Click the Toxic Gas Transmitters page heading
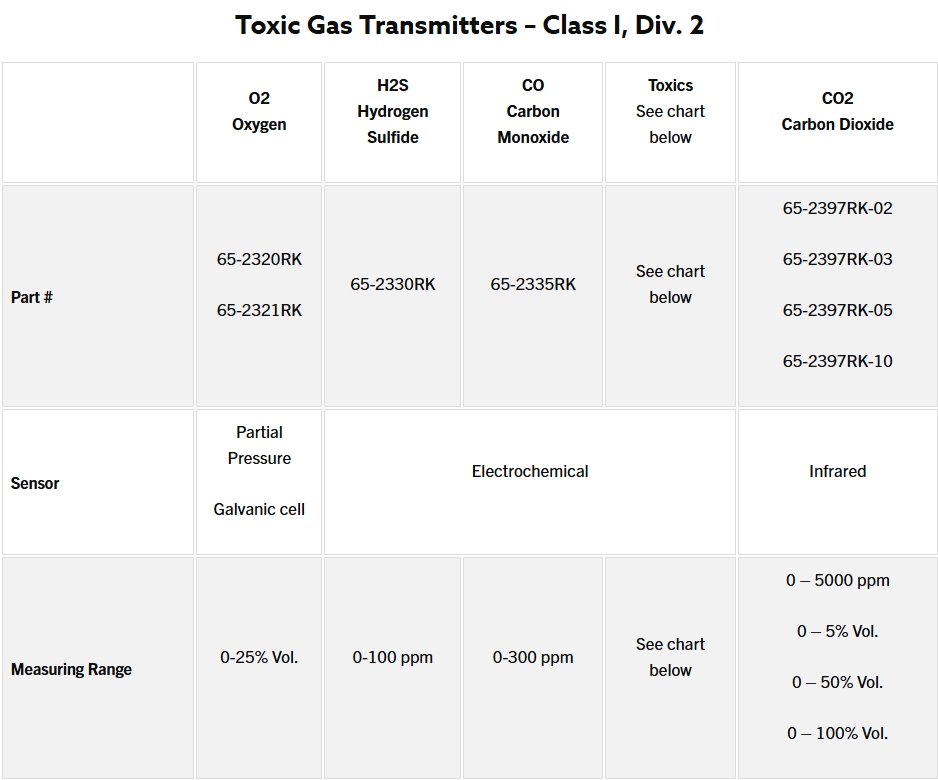The image size is (938, 780). pos(469,25)
